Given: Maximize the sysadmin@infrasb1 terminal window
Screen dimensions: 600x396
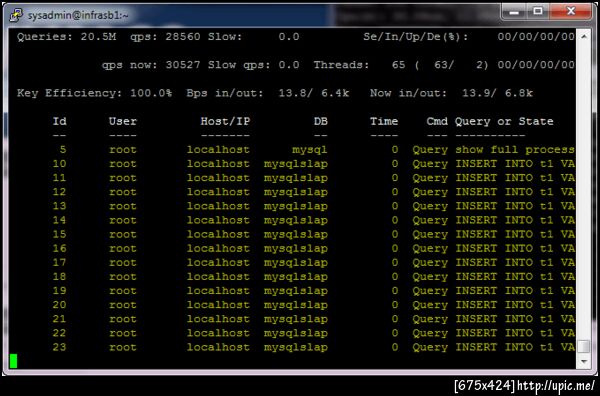Looking at the screenshot, I should coord(538,12).
